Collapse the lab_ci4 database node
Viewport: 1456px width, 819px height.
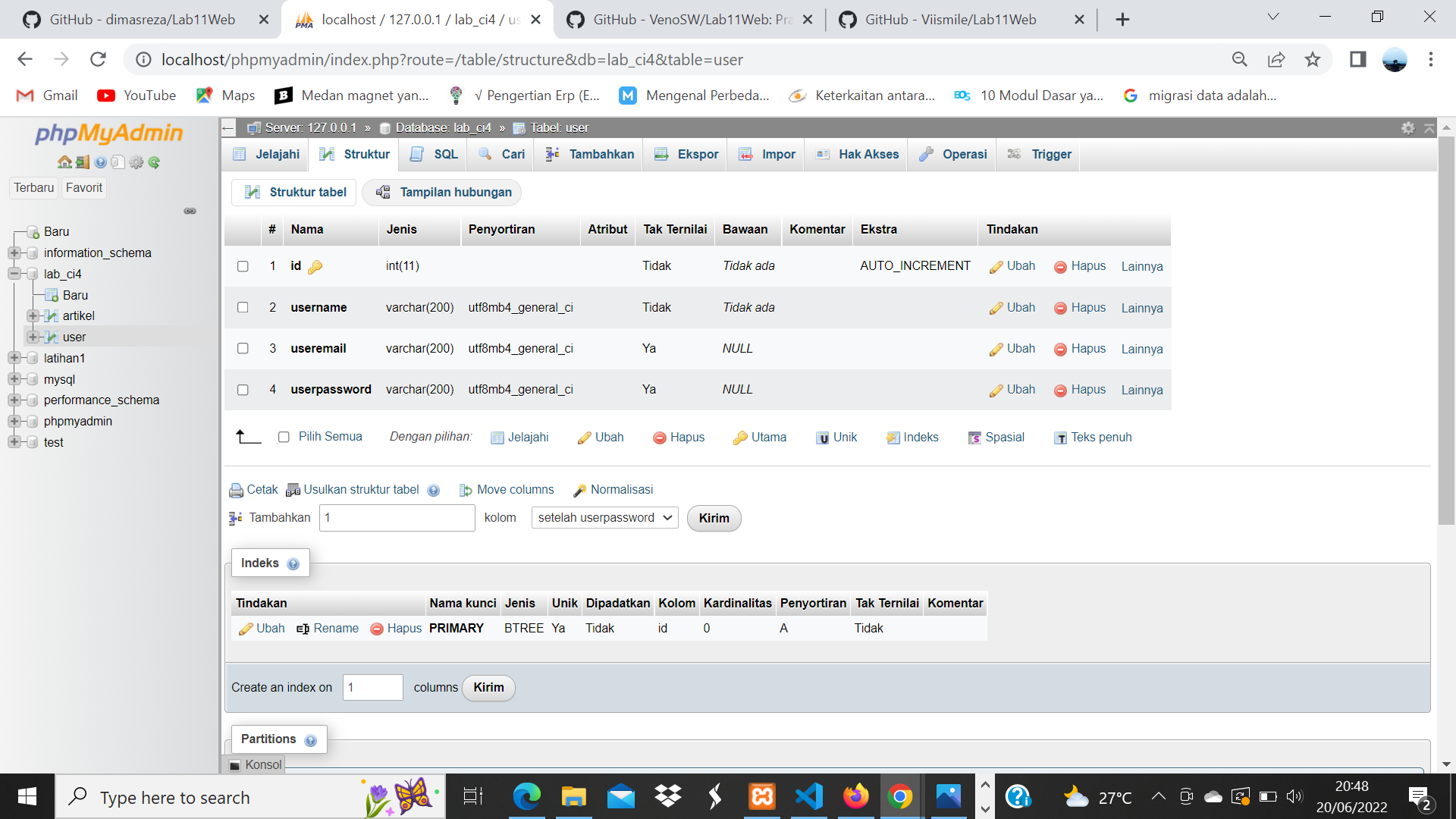[x=15, y=274]
